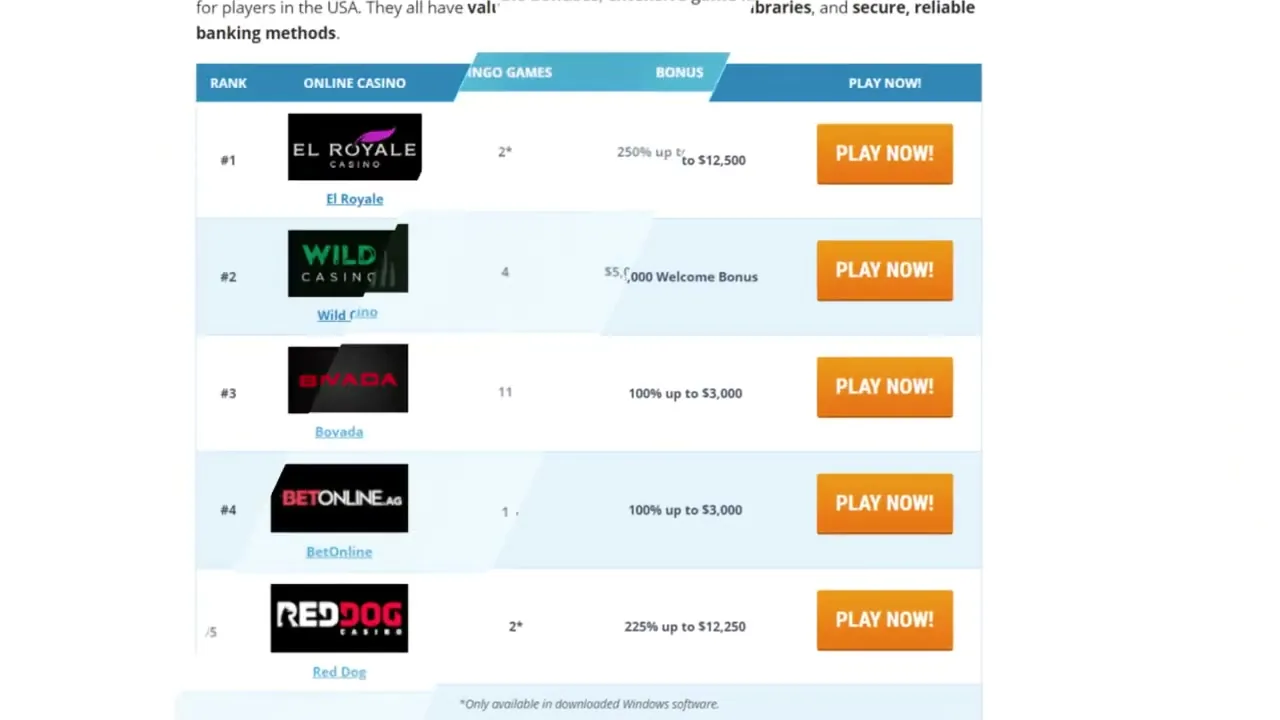Open the Red Dog text link
The height and width of the screenshot is (720, 1280).
(339, 672)
